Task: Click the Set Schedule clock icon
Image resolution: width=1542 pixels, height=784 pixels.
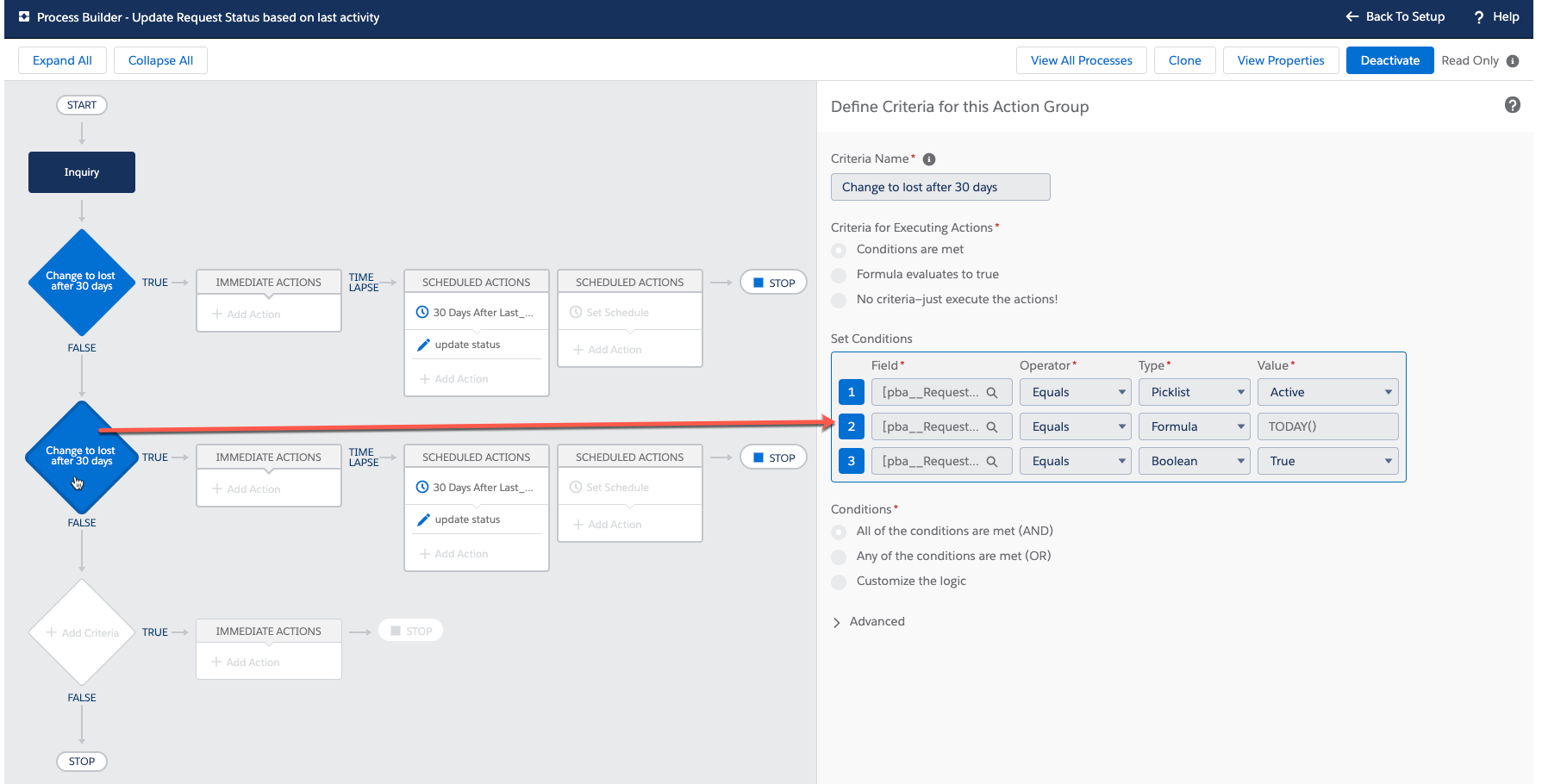Action: click(576, 312)
